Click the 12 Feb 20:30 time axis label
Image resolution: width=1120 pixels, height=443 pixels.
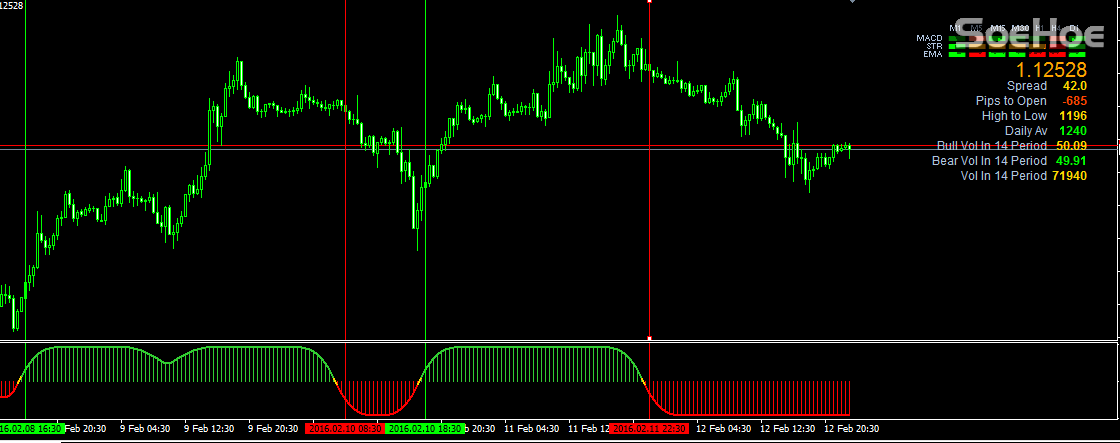point(851,429)
